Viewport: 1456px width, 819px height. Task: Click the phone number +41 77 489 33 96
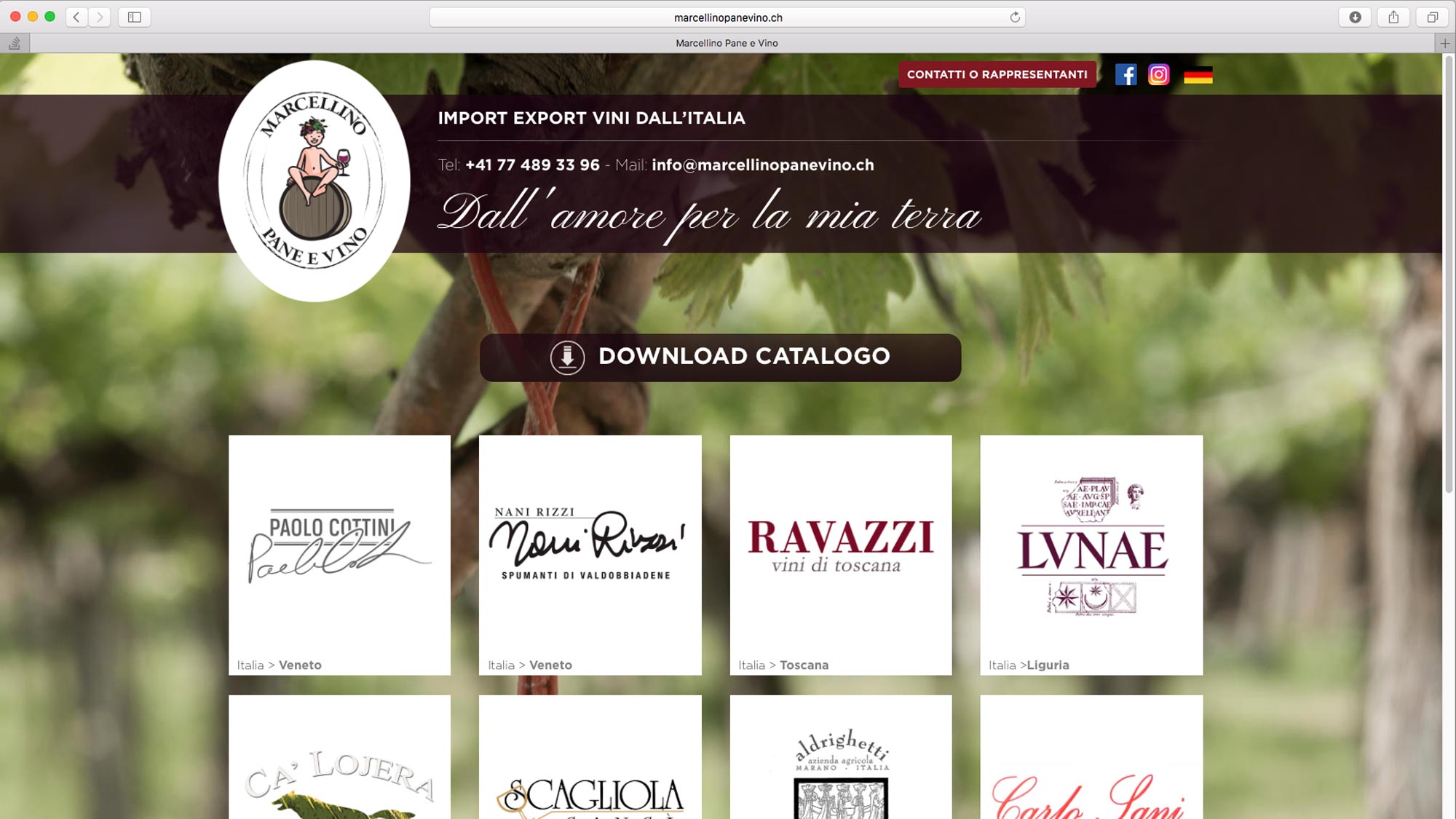coord(531,165)
